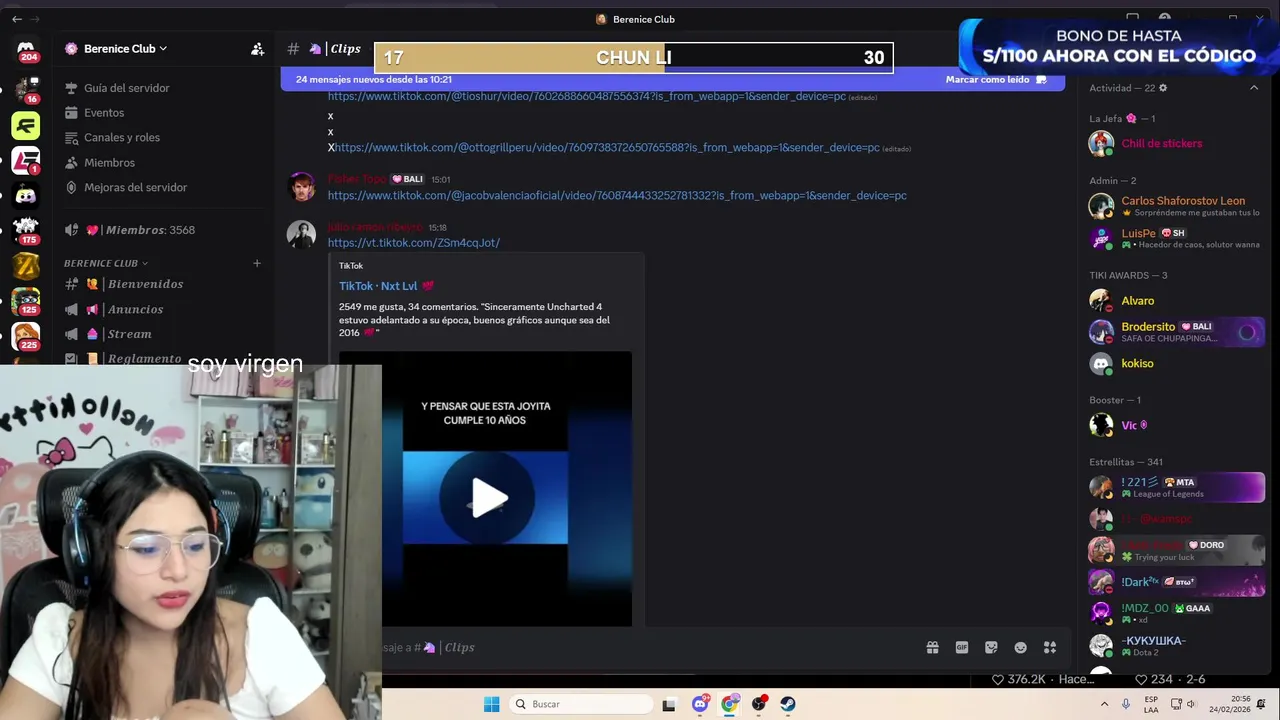Open the TikTok · Nxt Lvl embed title
This screenshot has height=720, width=1280.
click(386, 286)
